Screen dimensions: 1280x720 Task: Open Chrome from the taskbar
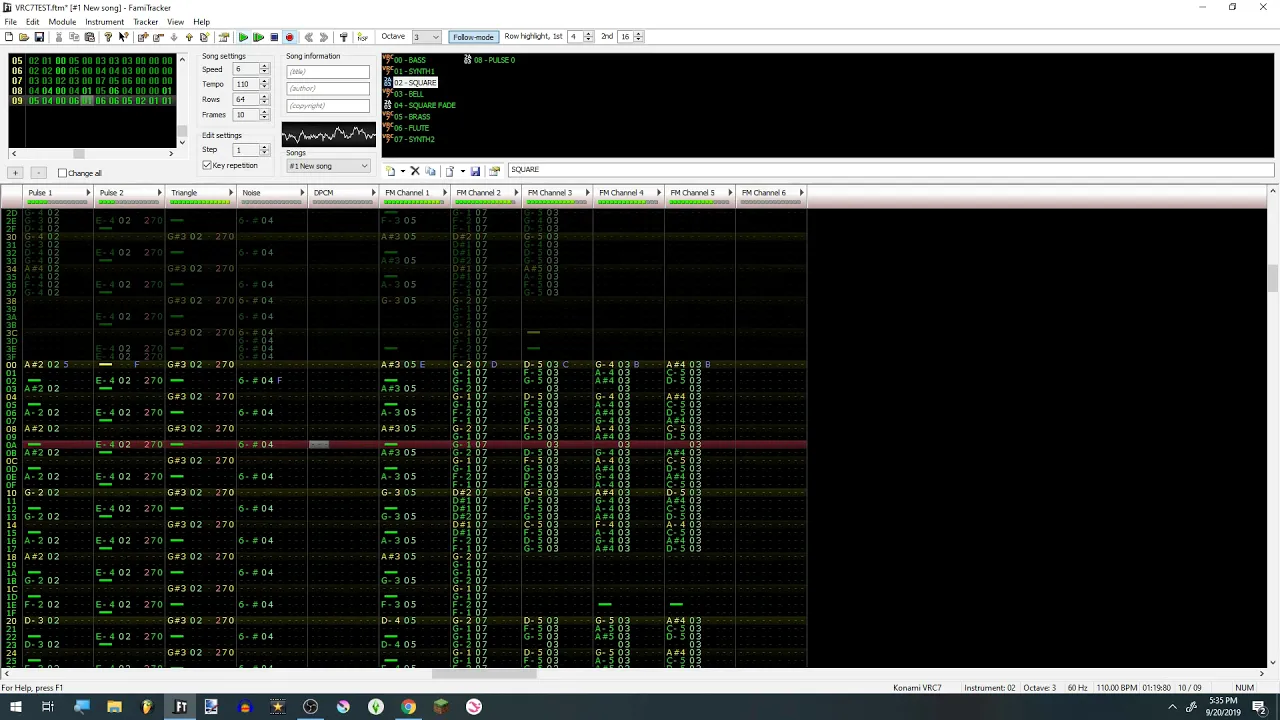click(408, 707)
